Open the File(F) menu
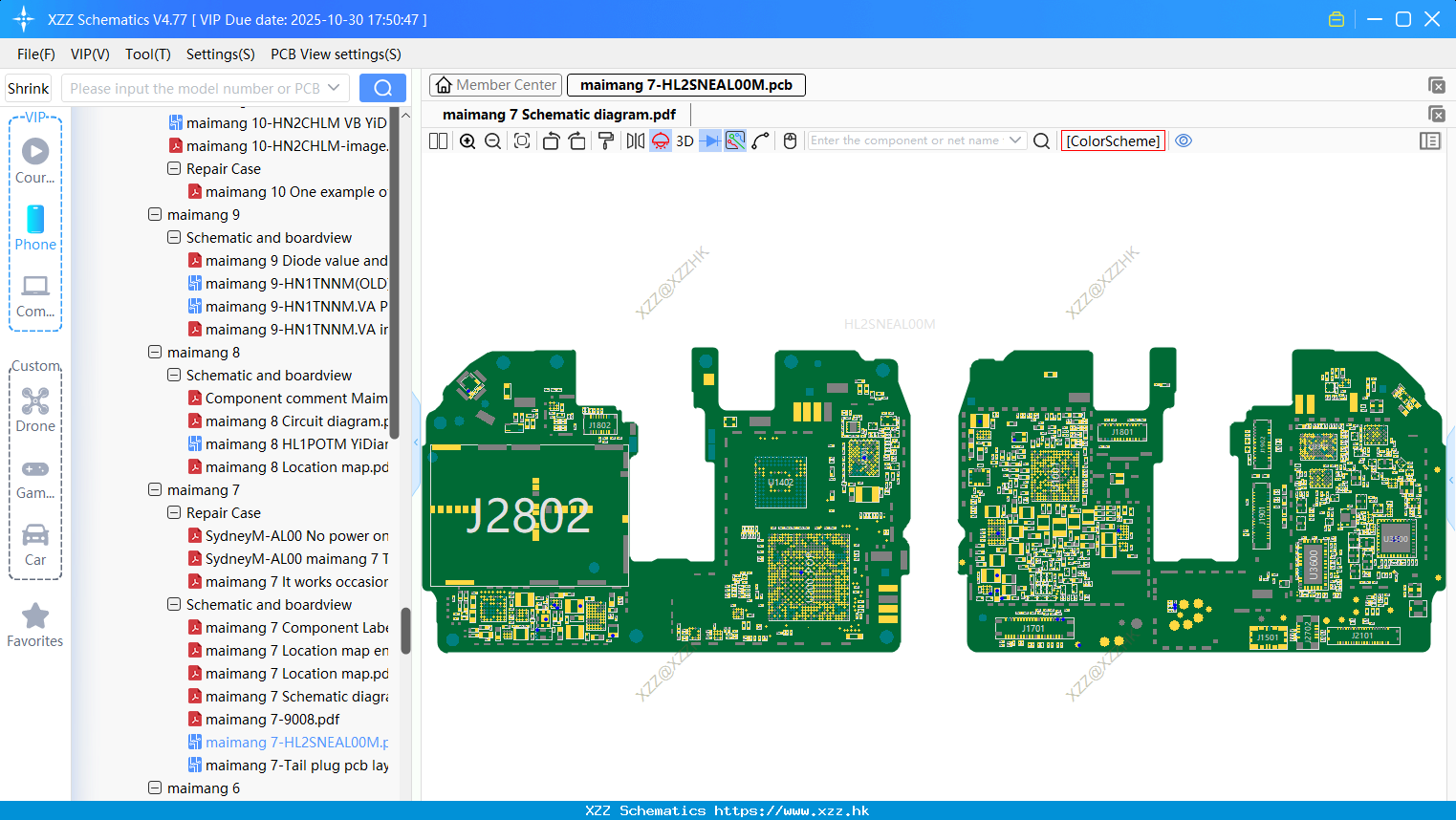The image size is (1456, 820). (x=36, y=54)
